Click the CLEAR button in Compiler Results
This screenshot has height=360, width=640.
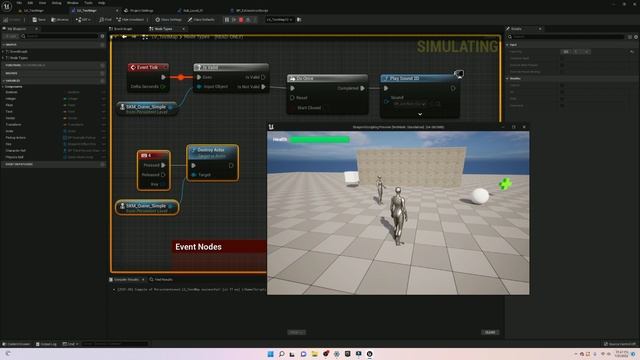[x=490, y=332]
